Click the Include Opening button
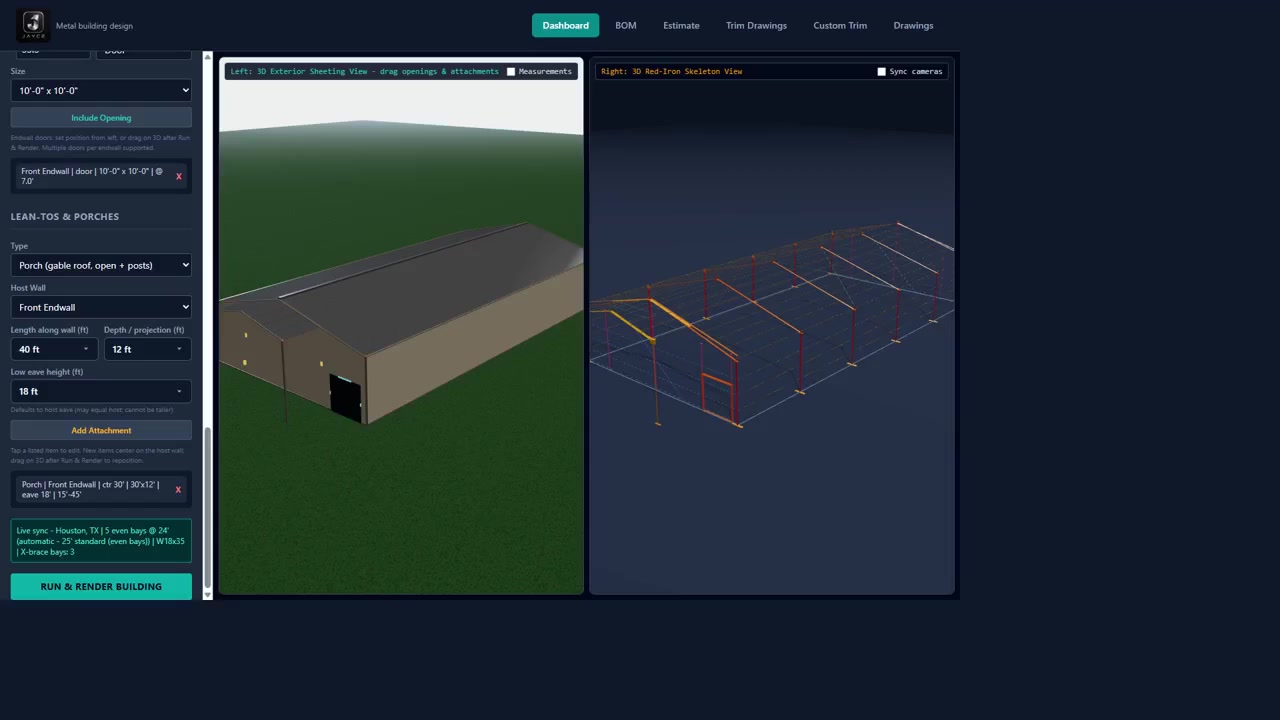Screen dimensions: 1280x720 click(x=101, y=118)
